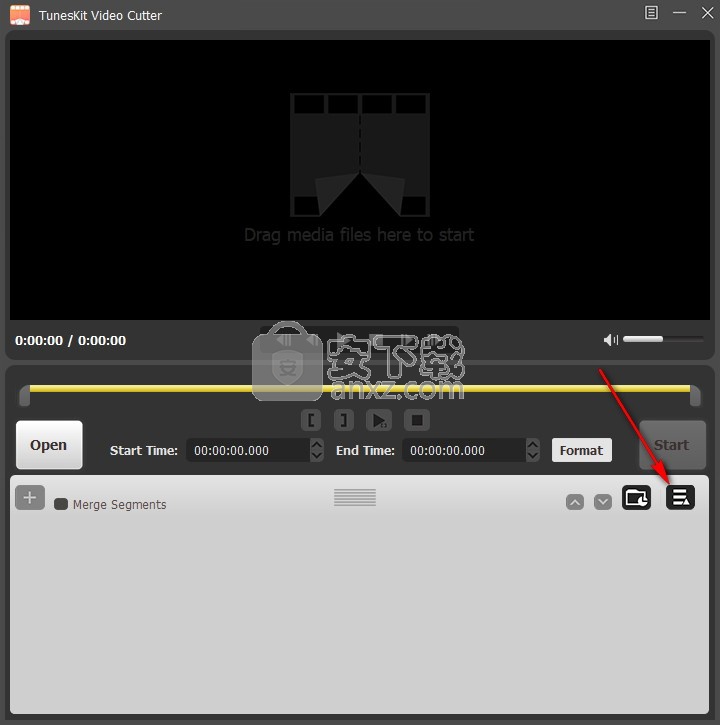The height and width of the screenshot is (725, 720).
Task: Click the right timeline trim handle
Action: pyautogui.click(x=695, y=396)
